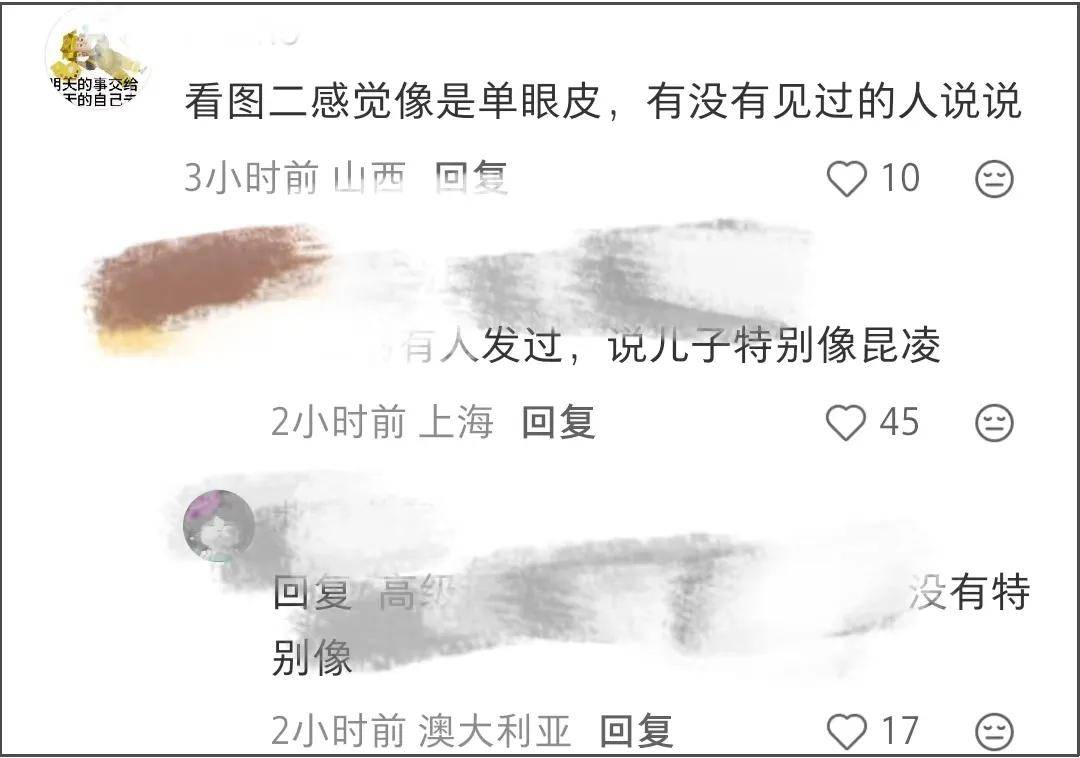Tap the 3小时前 timestamp
The image size is (1080, 758).
251,178
